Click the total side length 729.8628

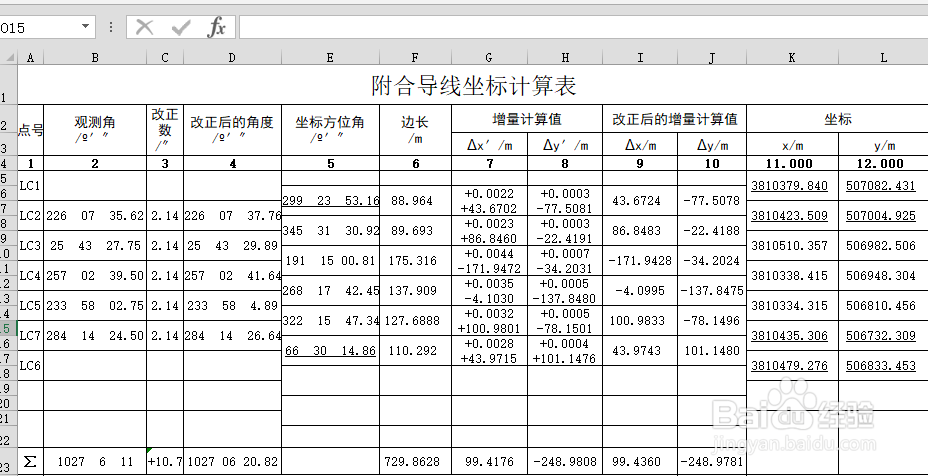tap(415, 461)
